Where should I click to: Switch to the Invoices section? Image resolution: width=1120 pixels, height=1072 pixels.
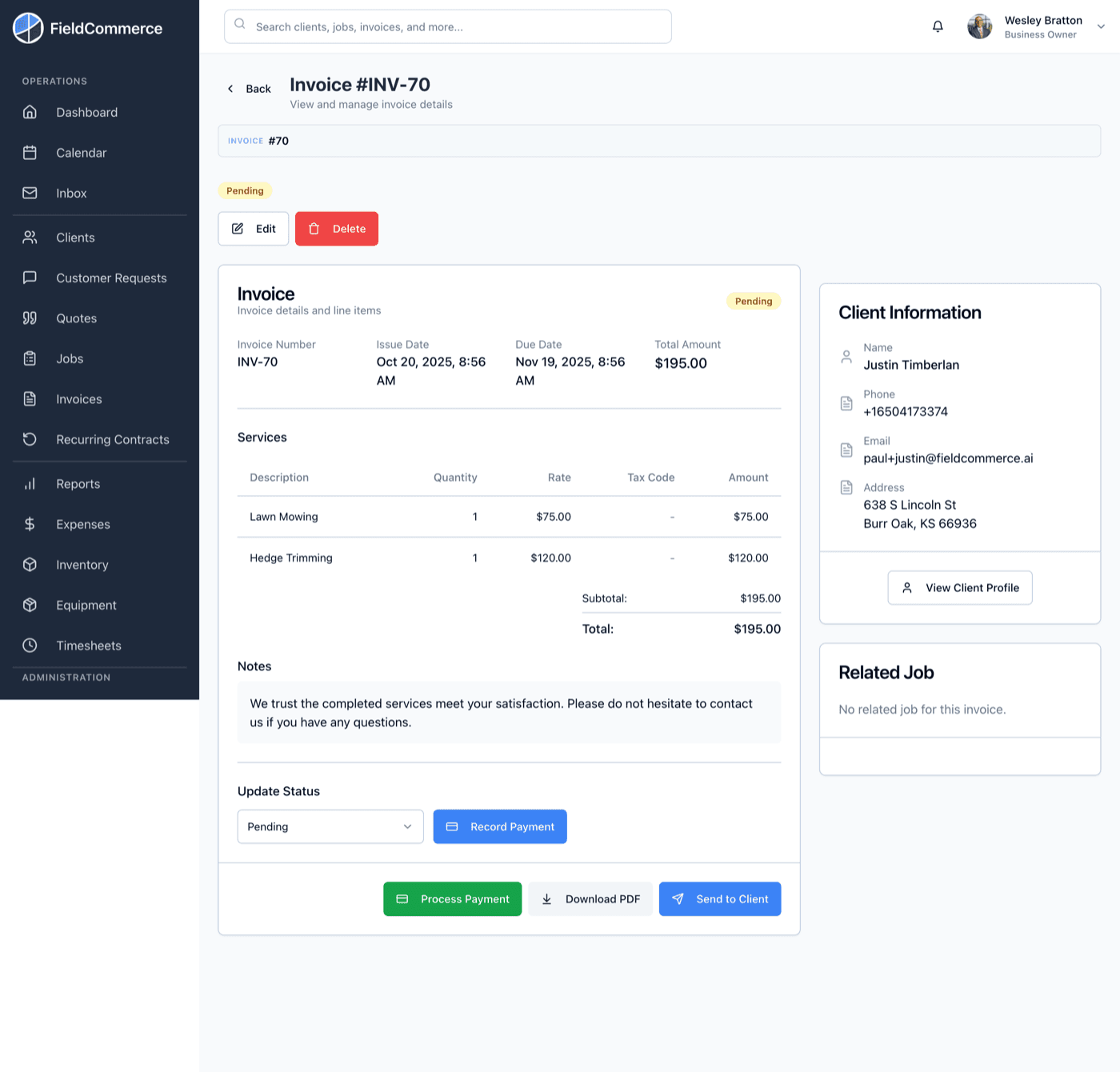tap(78, 398)
